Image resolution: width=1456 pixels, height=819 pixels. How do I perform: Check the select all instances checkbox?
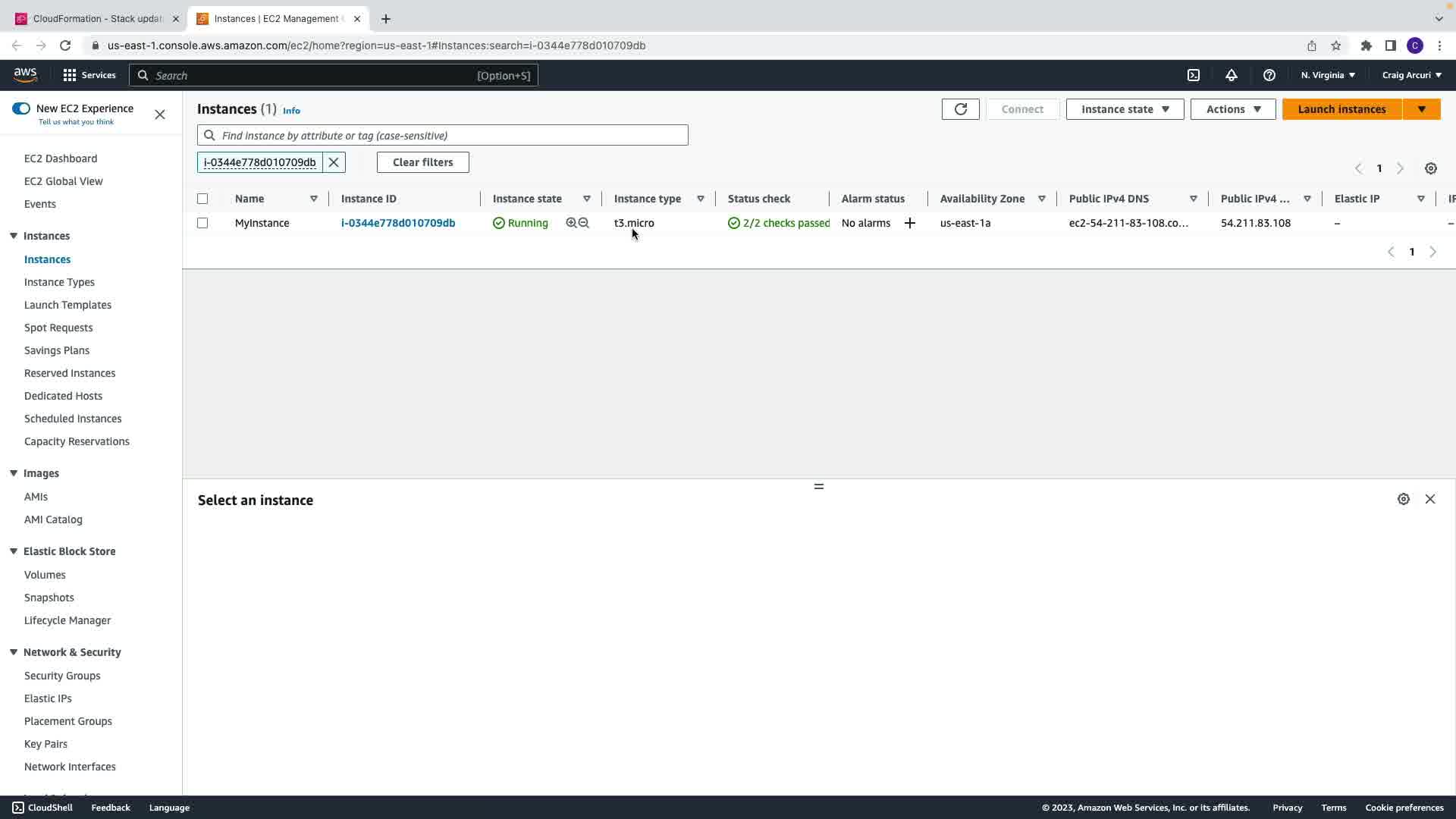[x=202, y=199]
